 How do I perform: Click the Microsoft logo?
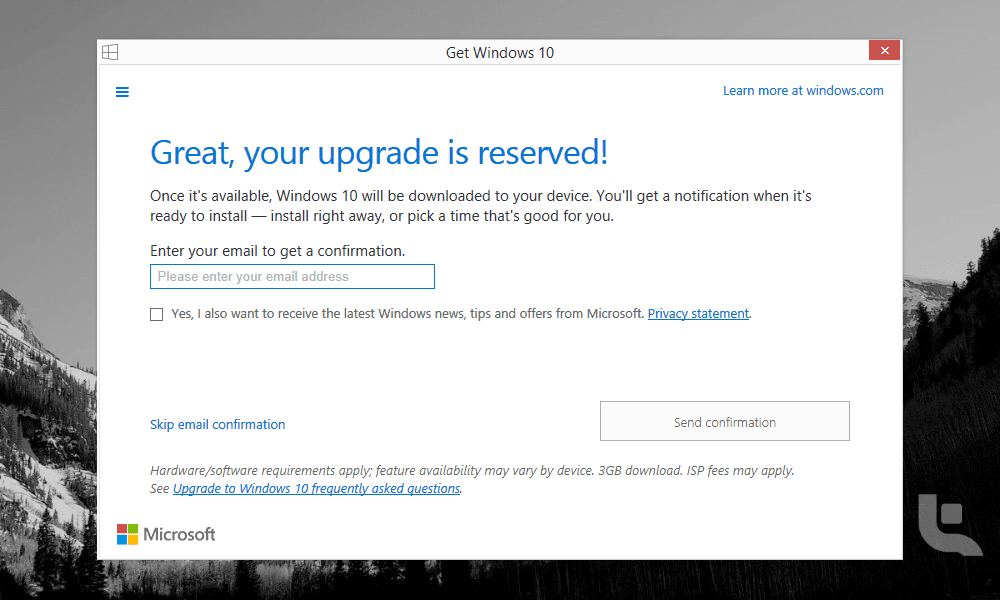(x=166, y=534)
